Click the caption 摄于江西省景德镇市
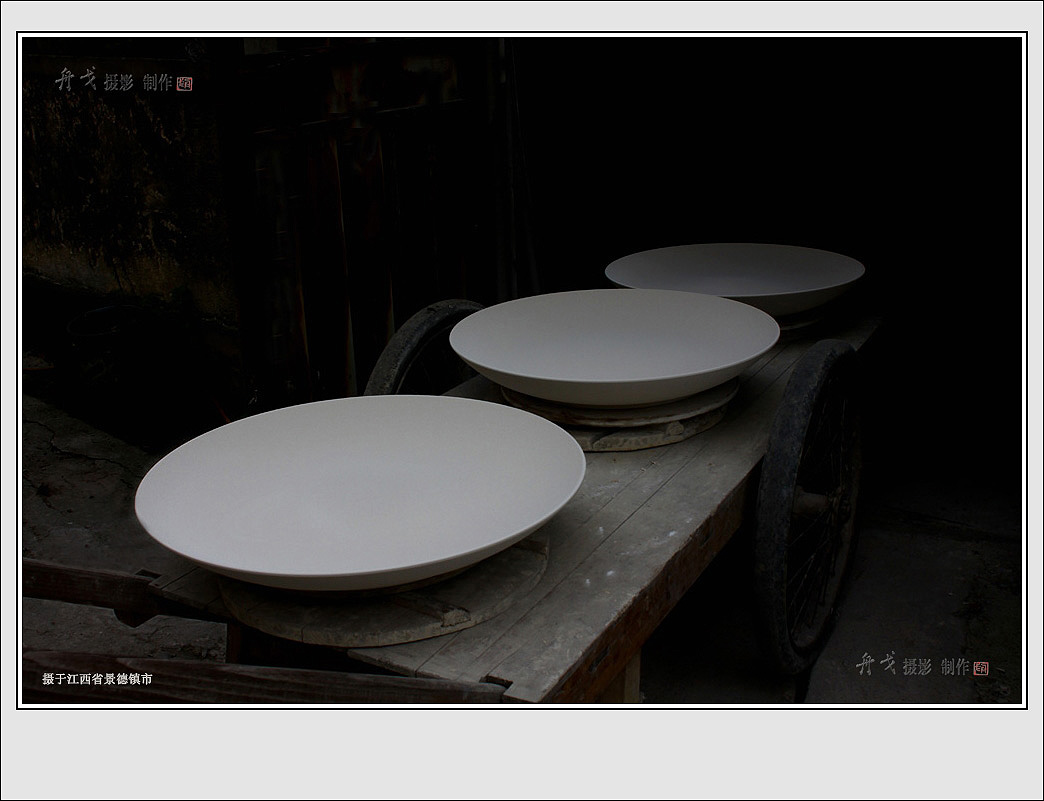 click(x=97, y=679)
